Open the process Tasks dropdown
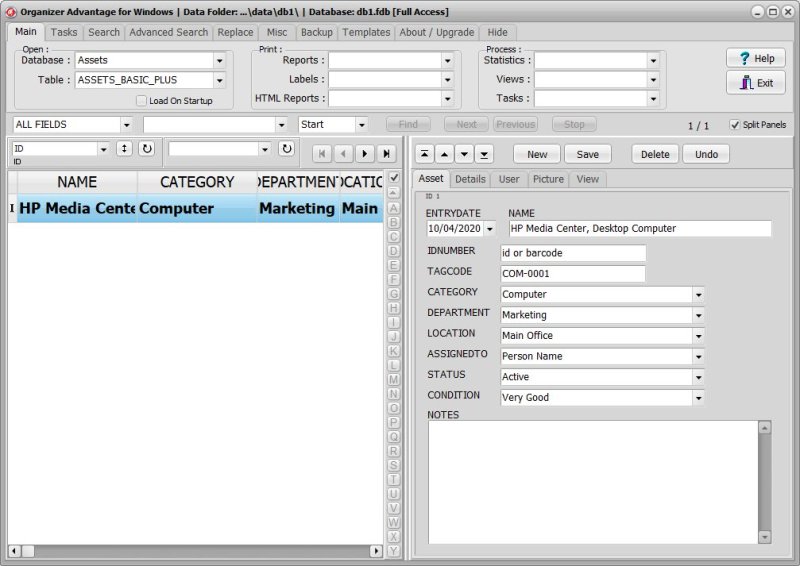 [653, 99]
